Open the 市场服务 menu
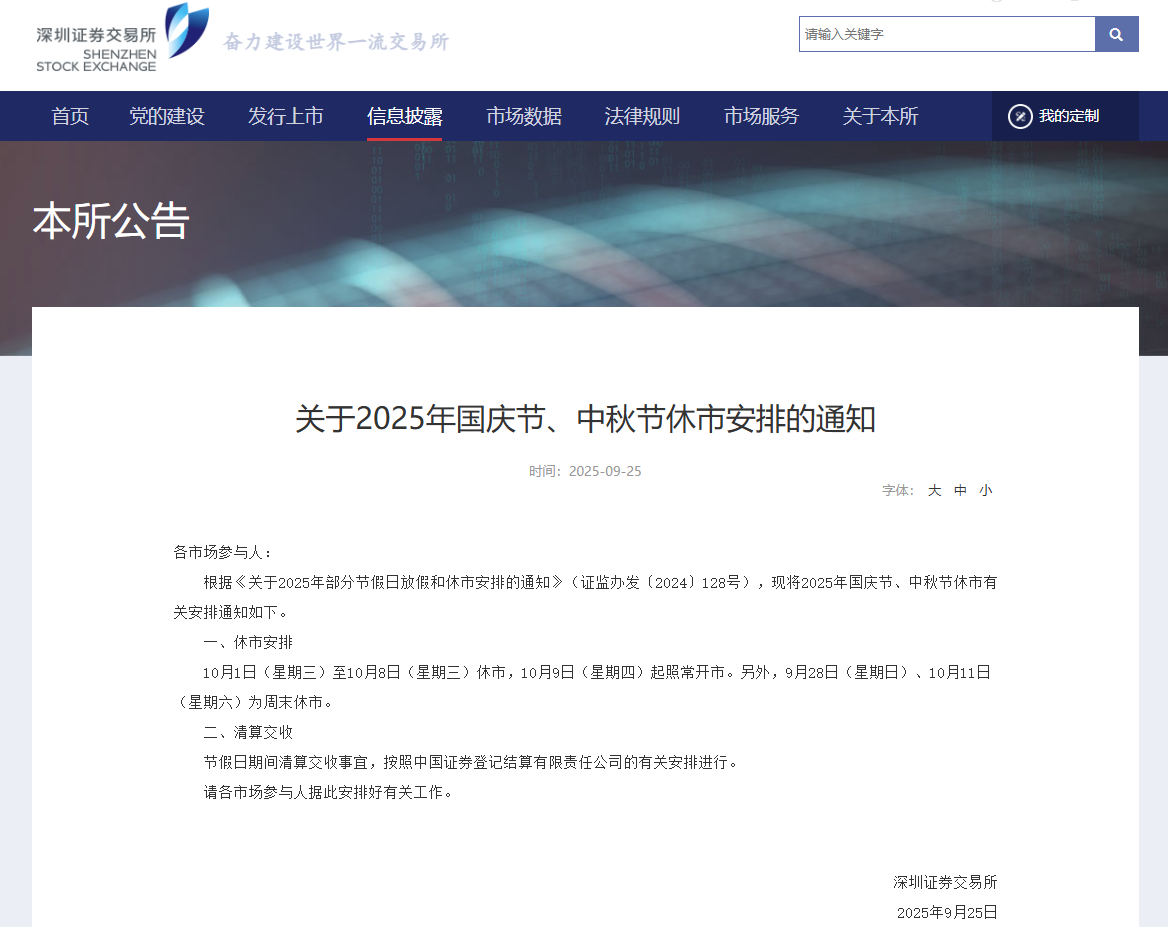This screenshot has height=927, width=1168. (761, 116)
